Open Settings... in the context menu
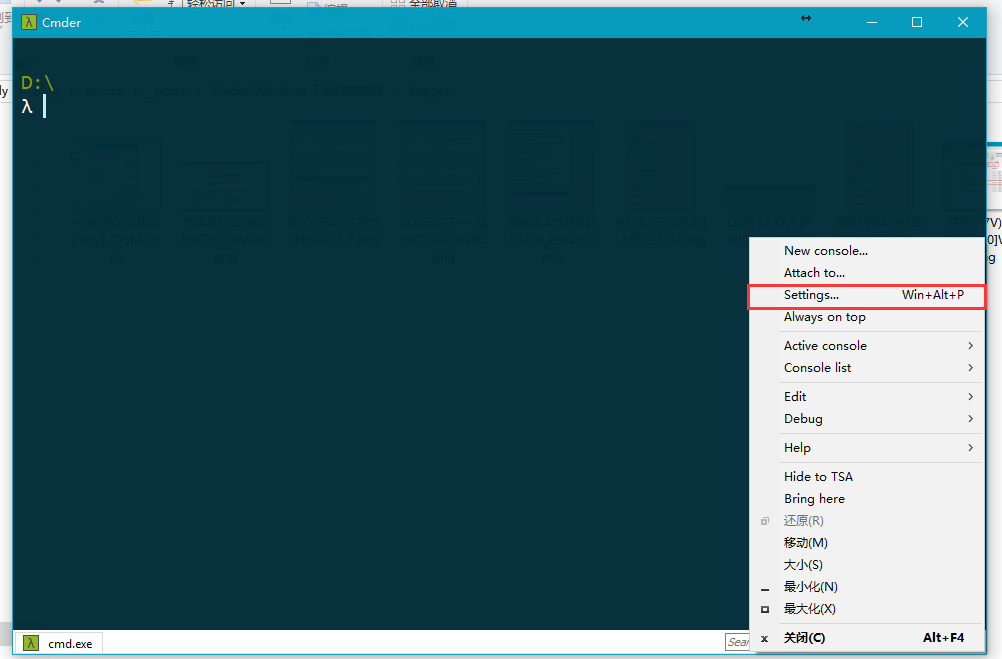1002x659 pixels. 867,295
